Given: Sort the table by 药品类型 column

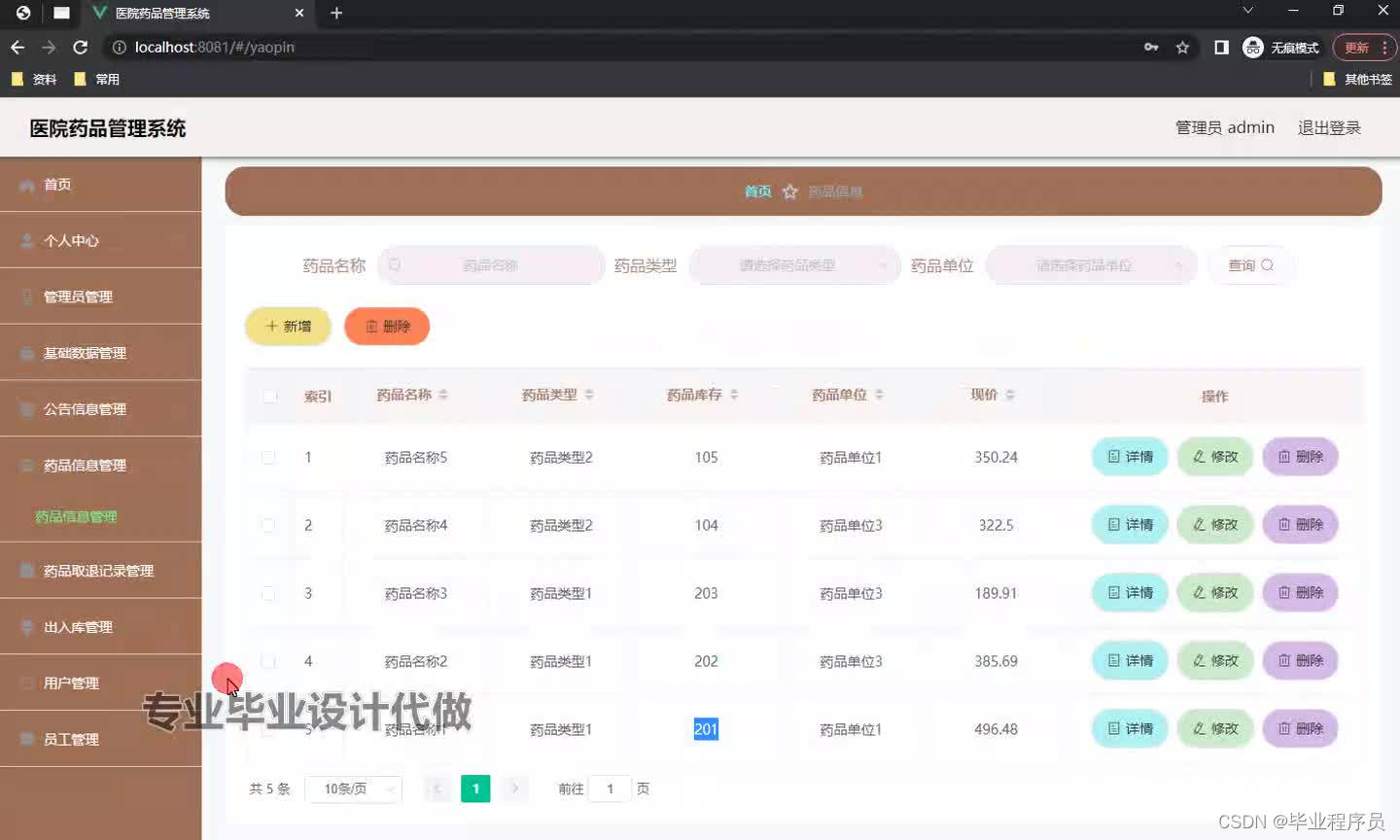Looking at the screenshot, I should (x=589, y=395).
